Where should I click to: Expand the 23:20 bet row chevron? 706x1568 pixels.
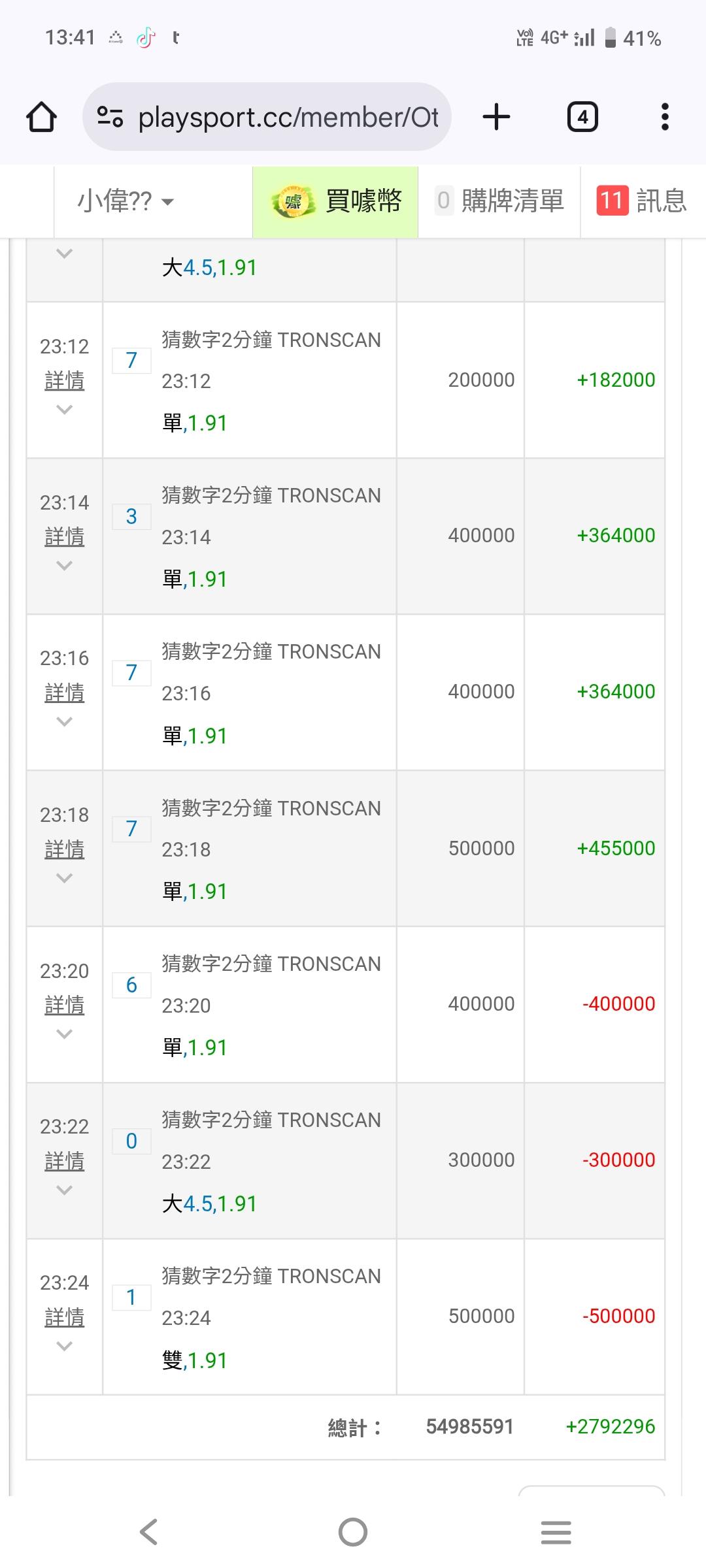click(x=64, y=1034)
